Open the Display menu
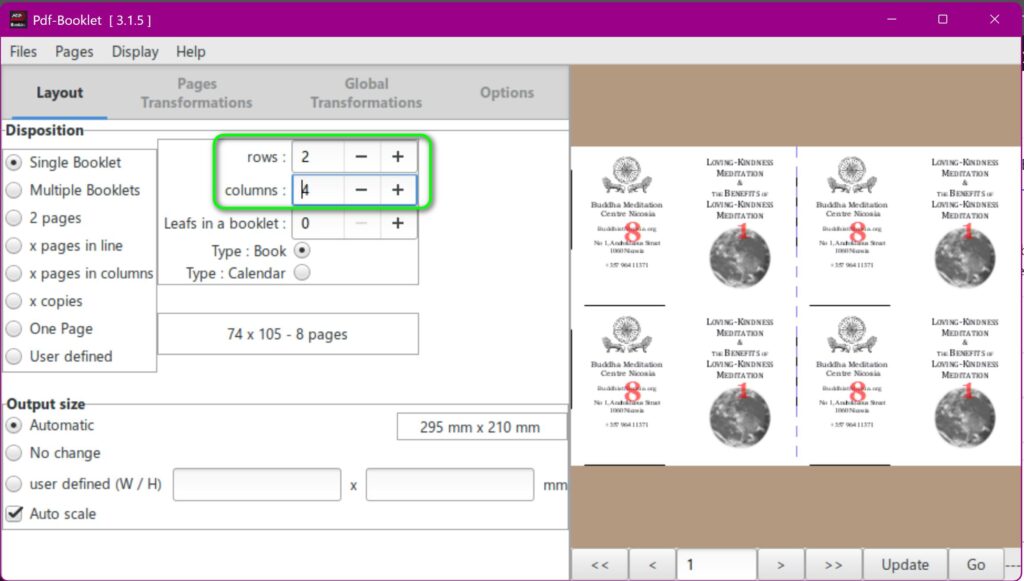This screenshot has height=581, width=1024. point(135,52)
